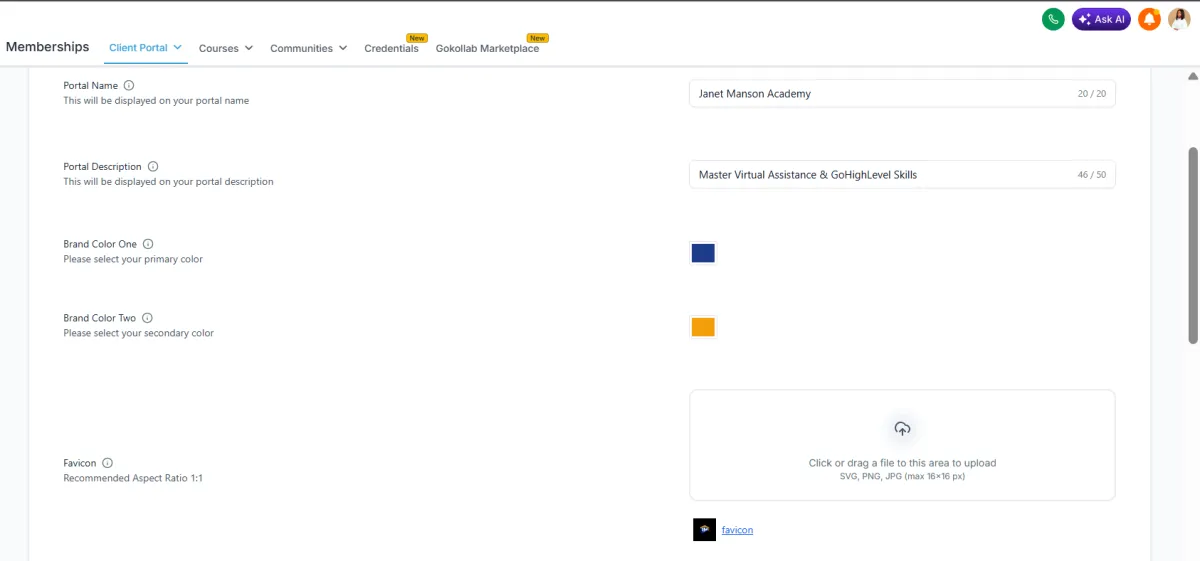Click the favicon thumbnail preview
1200x561 pixels.
[704, 530]
